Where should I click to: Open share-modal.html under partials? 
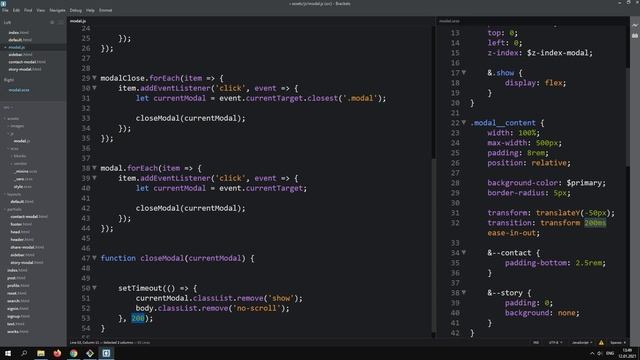click(27, 247)
